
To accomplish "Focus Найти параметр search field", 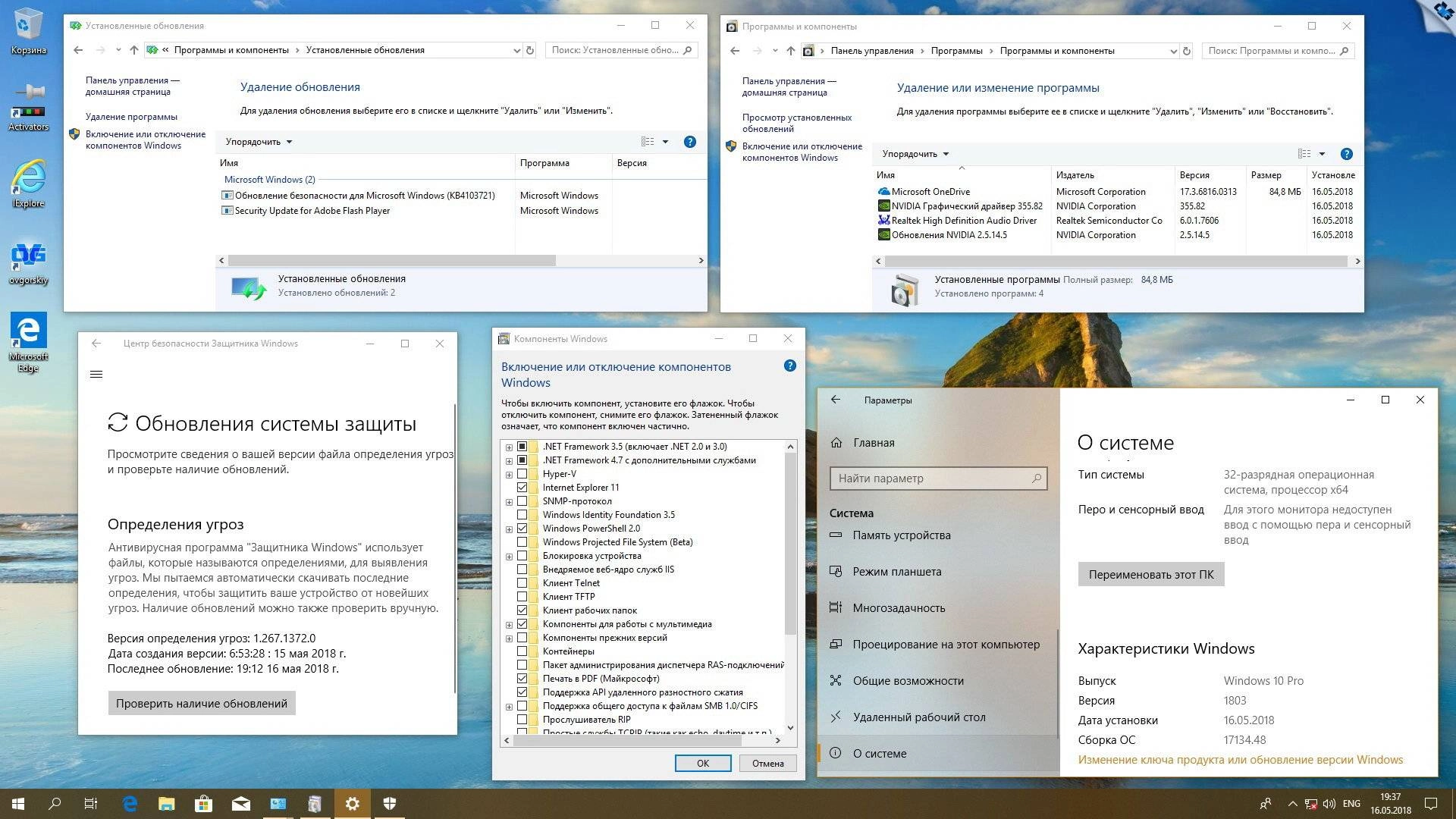I will [x=938, y=479].
